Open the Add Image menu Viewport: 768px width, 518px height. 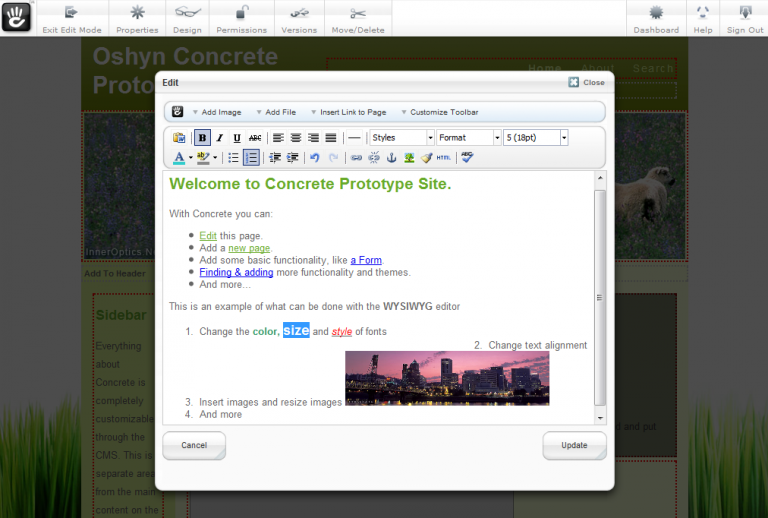(x=217, y=112)
